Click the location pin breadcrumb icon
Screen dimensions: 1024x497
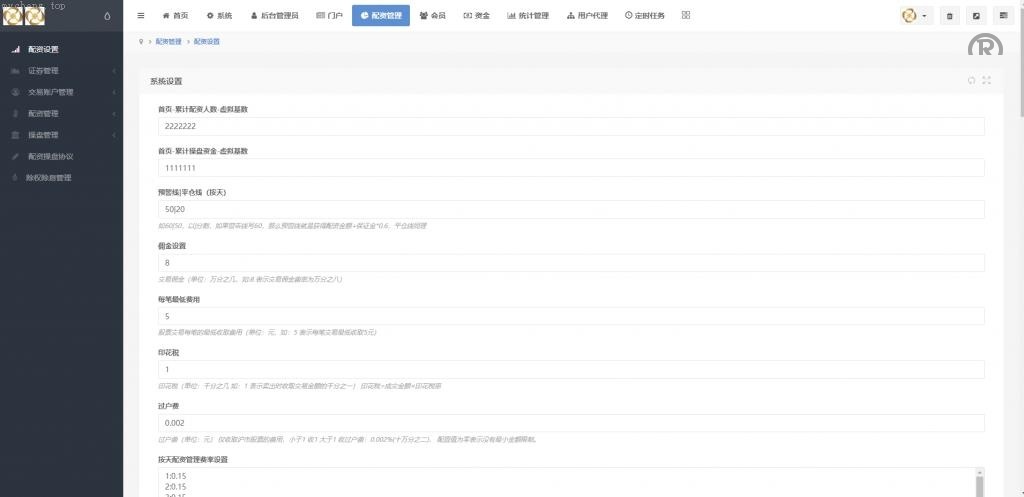(x=142, y=42)
